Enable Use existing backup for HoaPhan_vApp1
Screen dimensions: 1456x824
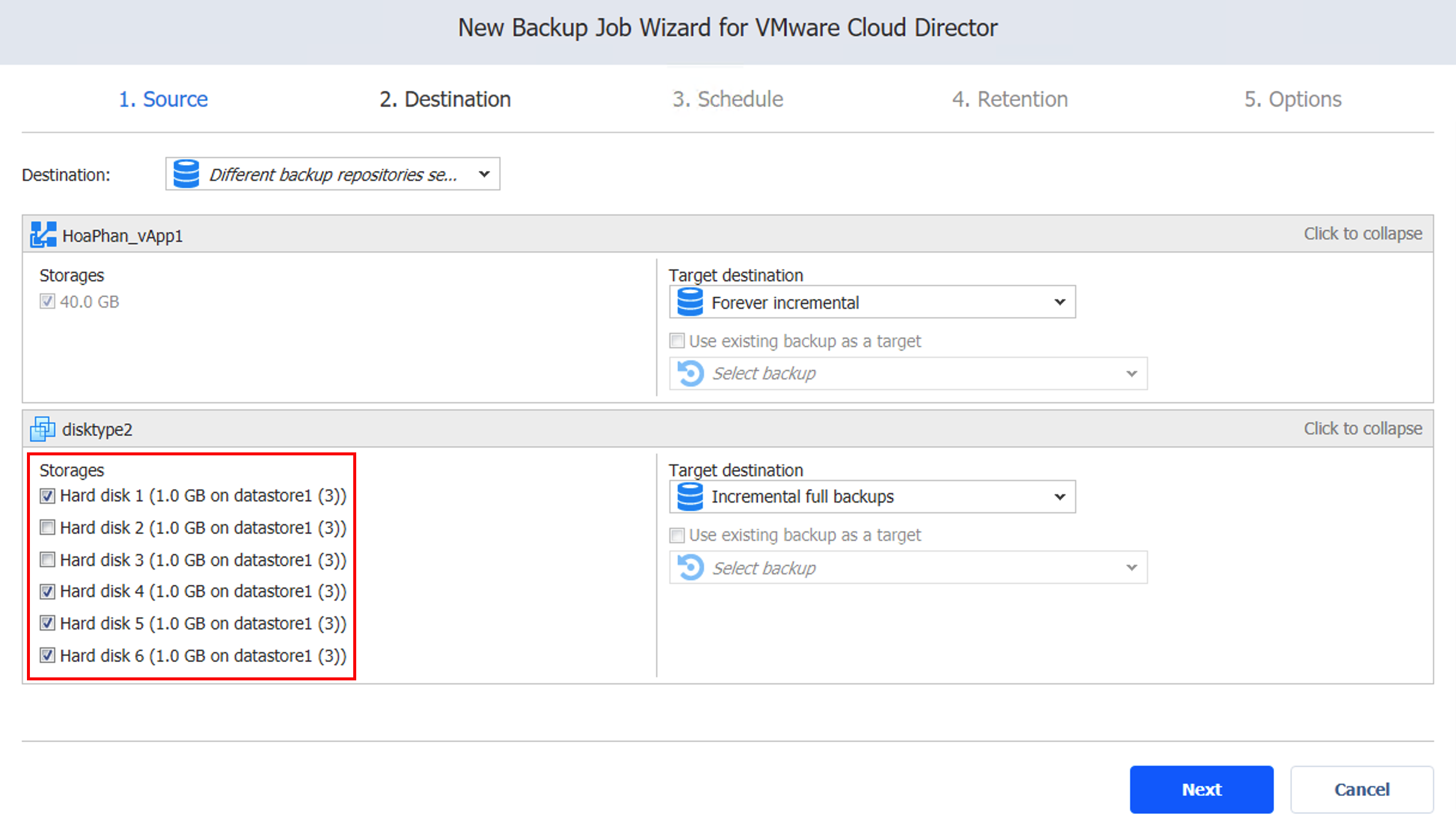[677, 341]
